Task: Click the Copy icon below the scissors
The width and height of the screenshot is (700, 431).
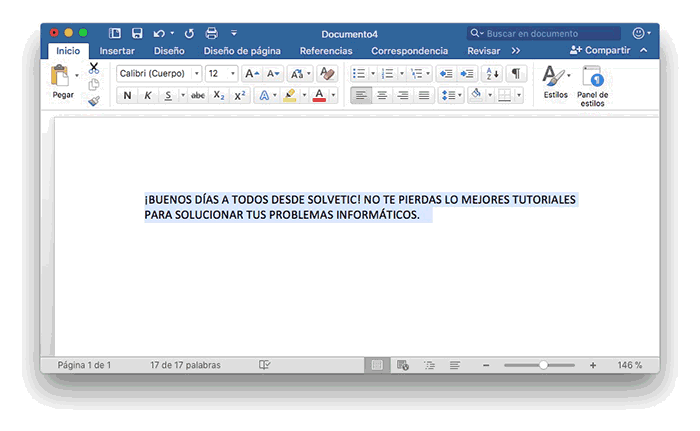Action: [x=94, y=84]
